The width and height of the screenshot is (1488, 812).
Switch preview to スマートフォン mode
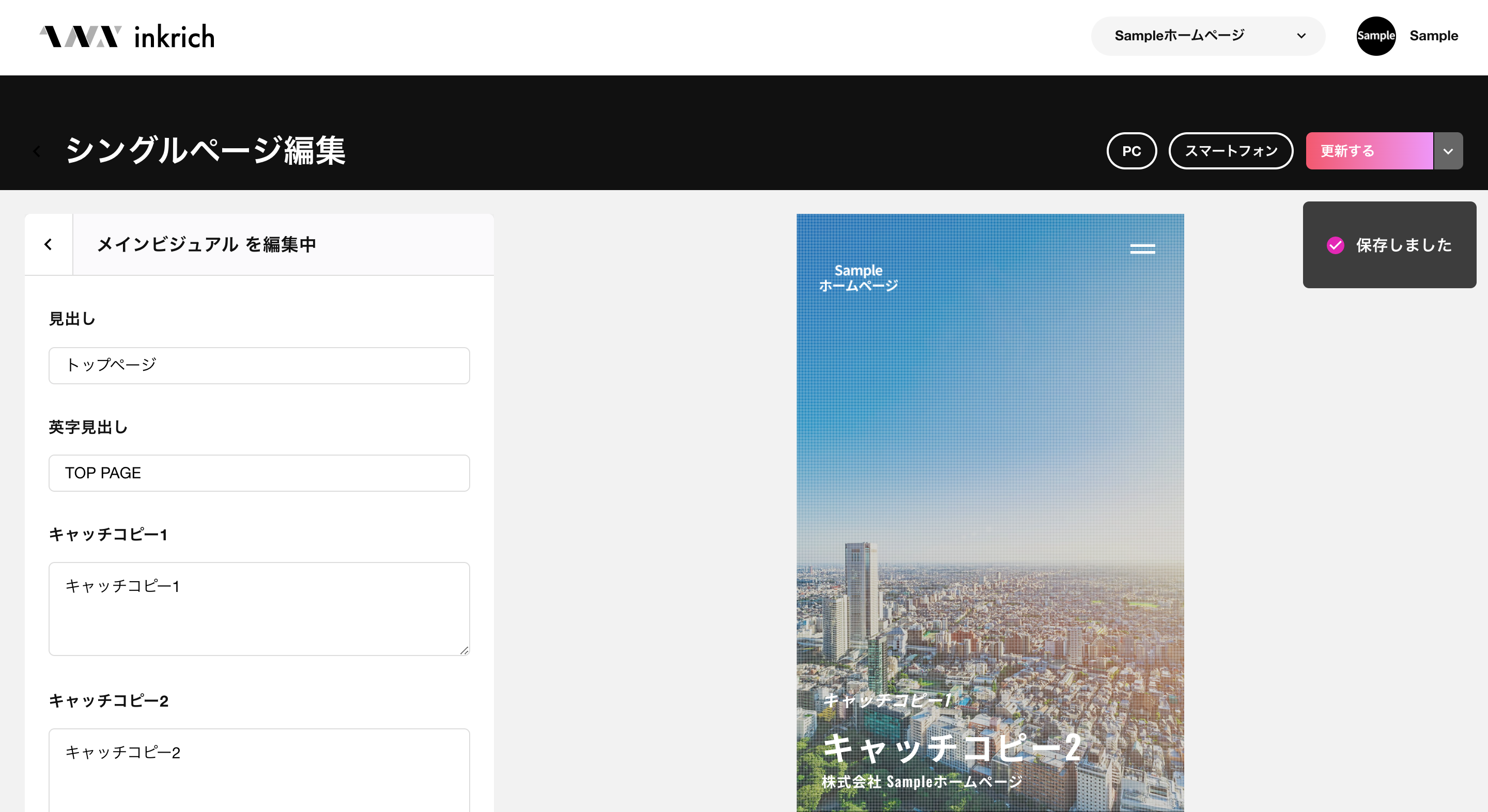pyautogui.click(x=1231, y=151)
